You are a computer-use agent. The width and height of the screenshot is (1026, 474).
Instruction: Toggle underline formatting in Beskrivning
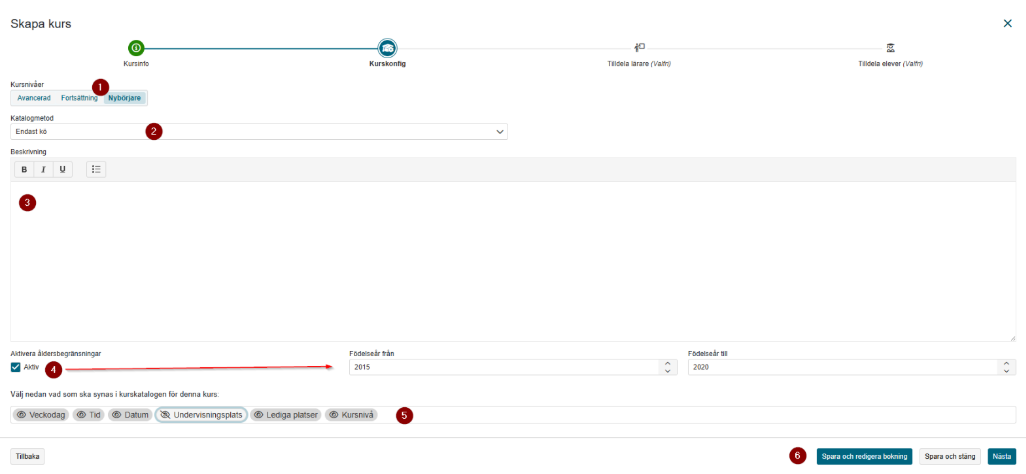pyautogui.click(x=62, y=170)
